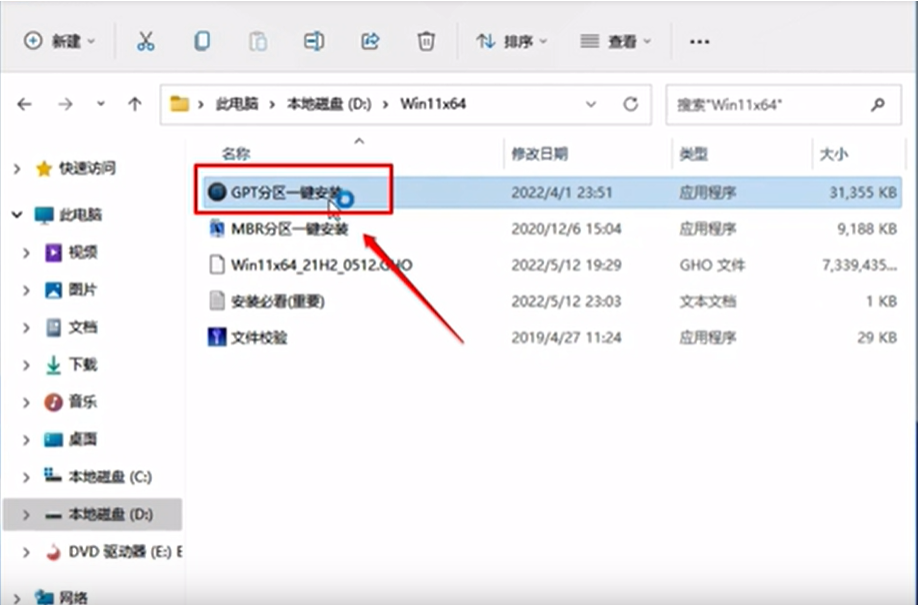Click the 文件校验 application icon
Image resolution: width=918 pixels, height=605 pixels.
click(x=217, y=337)
